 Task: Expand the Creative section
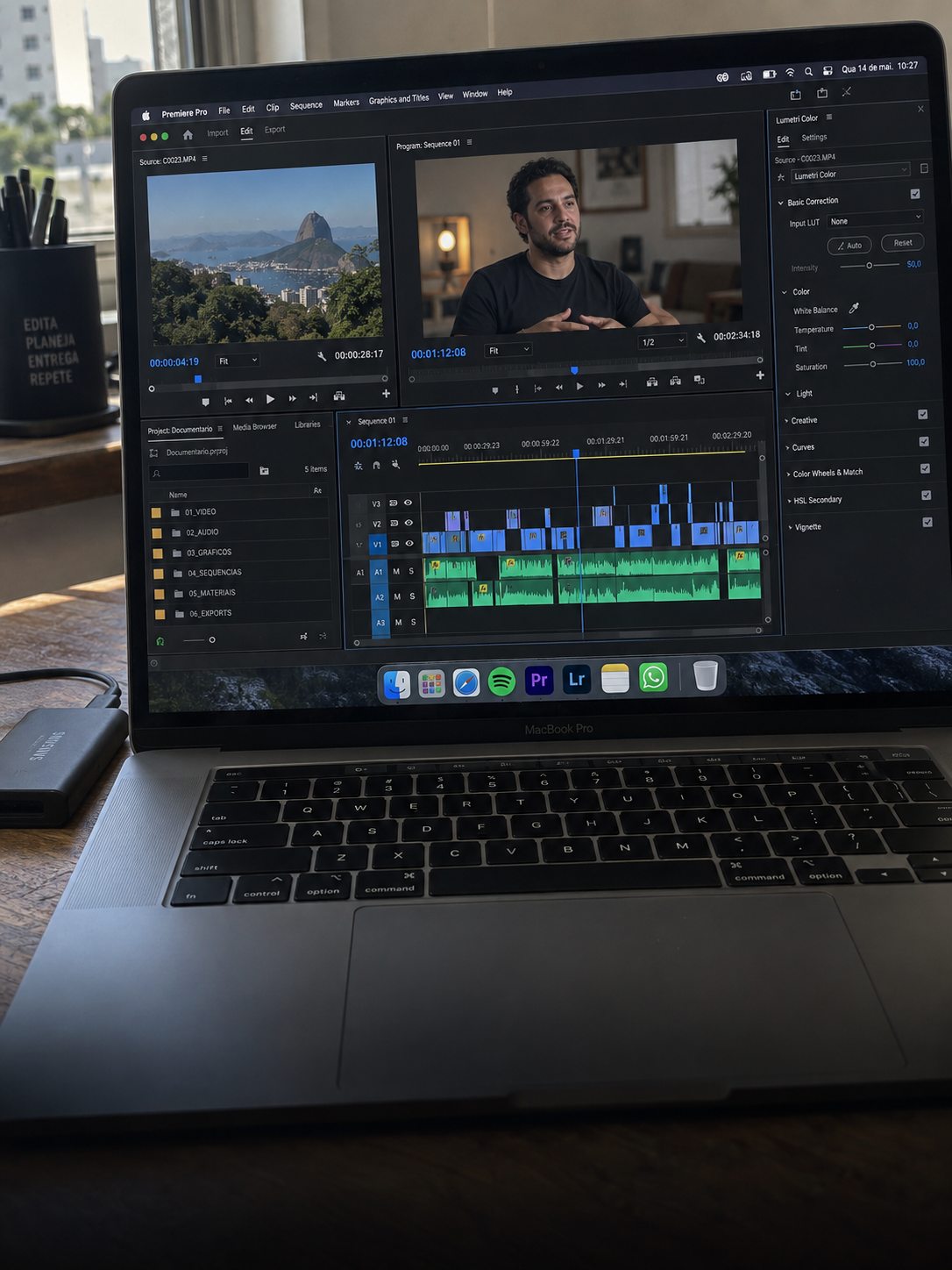coord(786,420)
